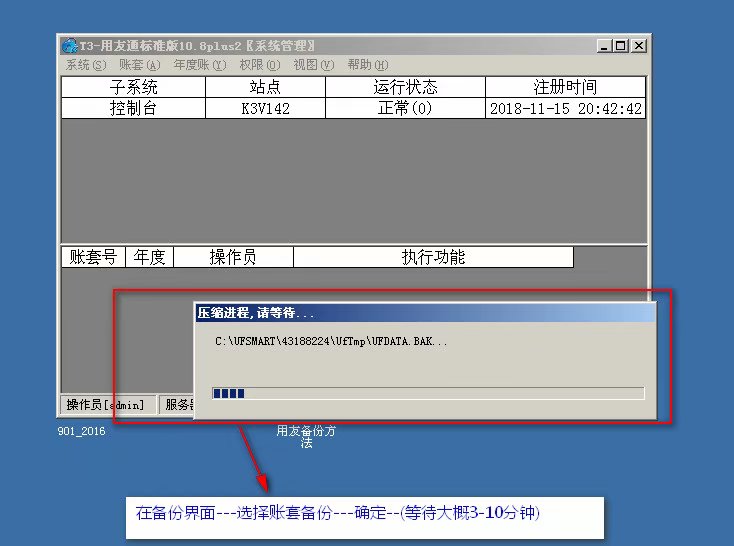Image resolution: width=734 pixels, height=546 pixels.
Task: Click the K3V142 station cell
Action: pos(265,108)
